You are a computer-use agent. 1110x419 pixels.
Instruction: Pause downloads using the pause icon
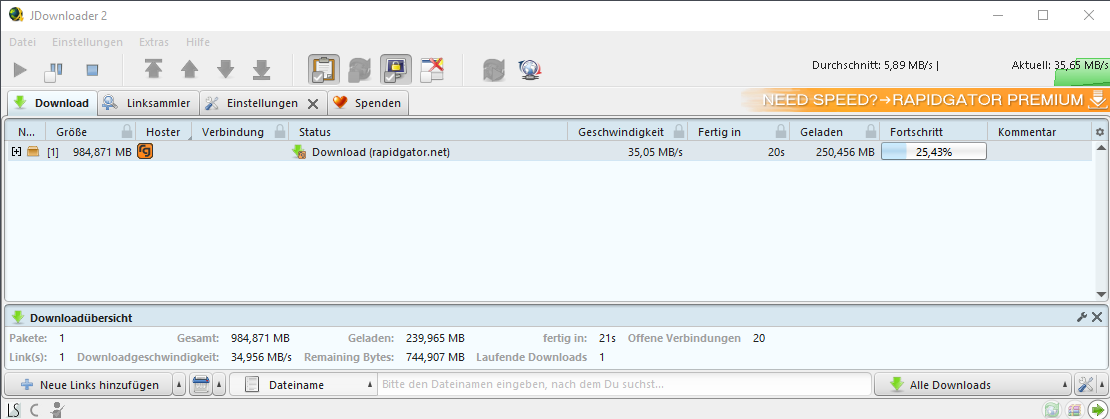pos(55,69)
